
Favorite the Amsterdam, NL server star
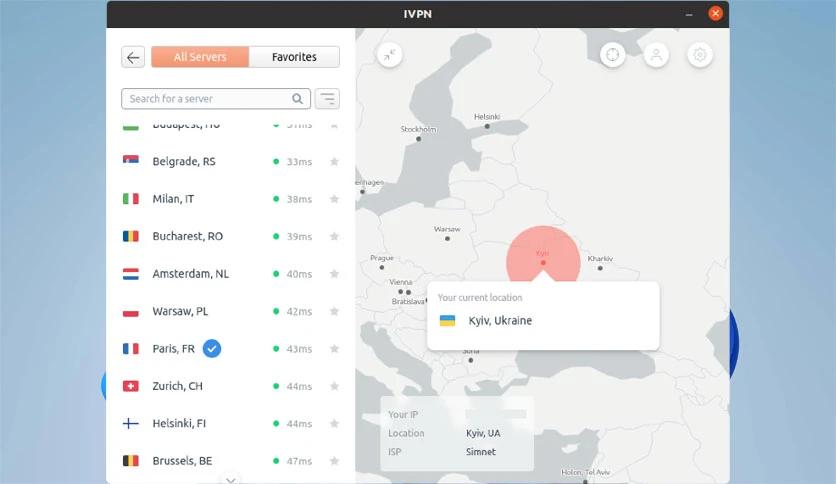coord(334,273)
